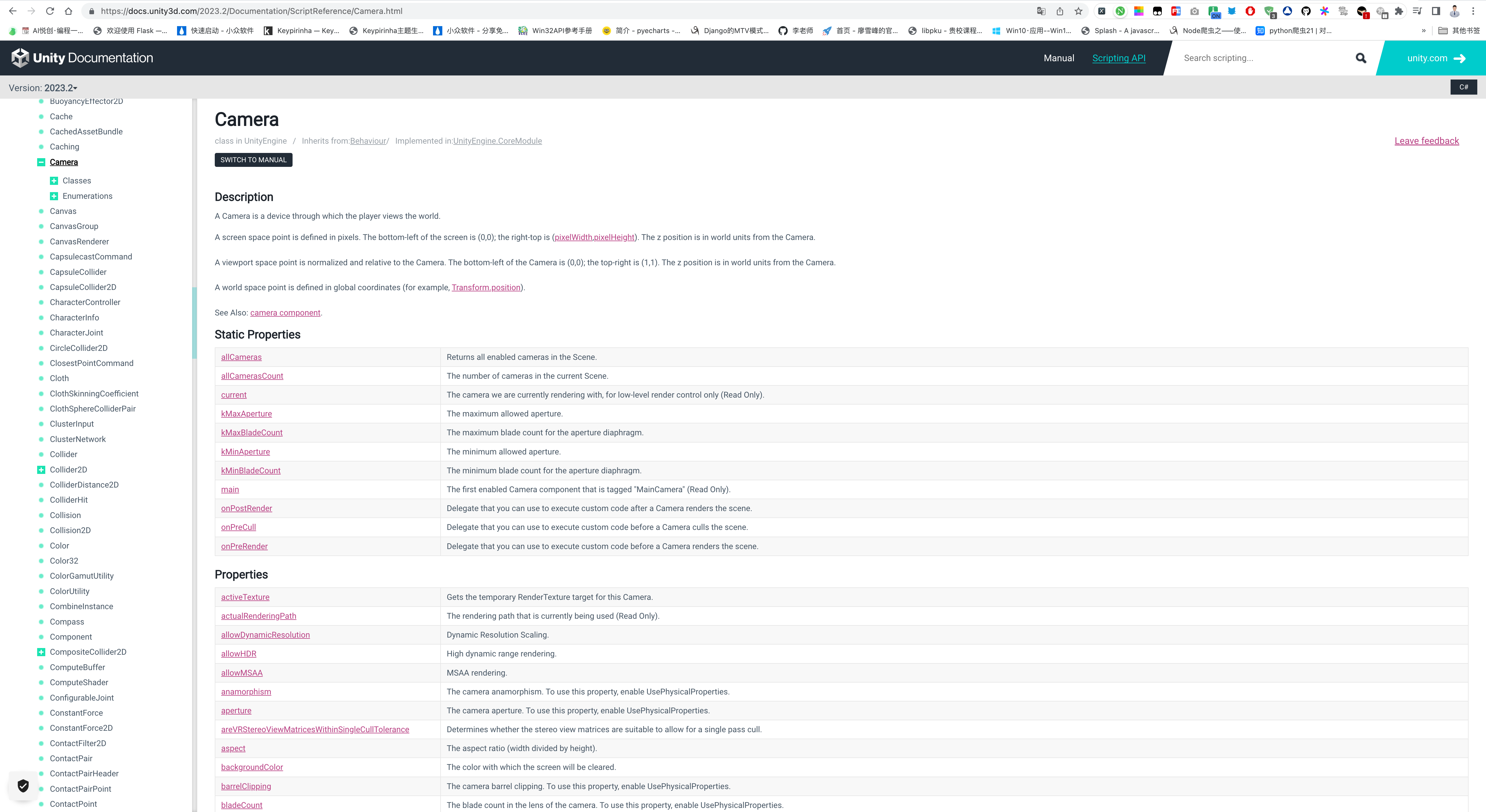The width and height of the screenshot is (1486, 812).
Task: Go back to the previous page
Action: point(13,11)
